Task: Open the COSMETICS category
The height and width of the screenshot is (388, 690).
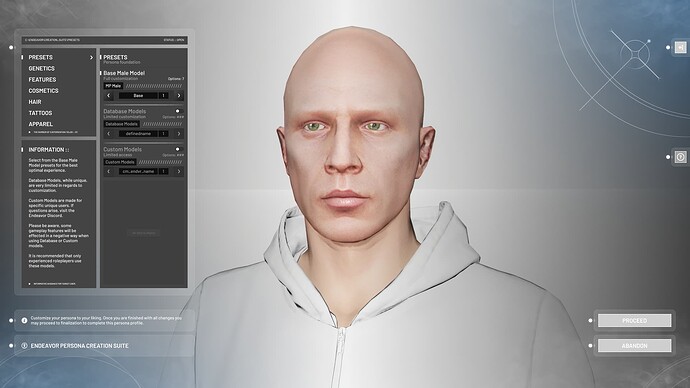Action: (x=44, y=91)
